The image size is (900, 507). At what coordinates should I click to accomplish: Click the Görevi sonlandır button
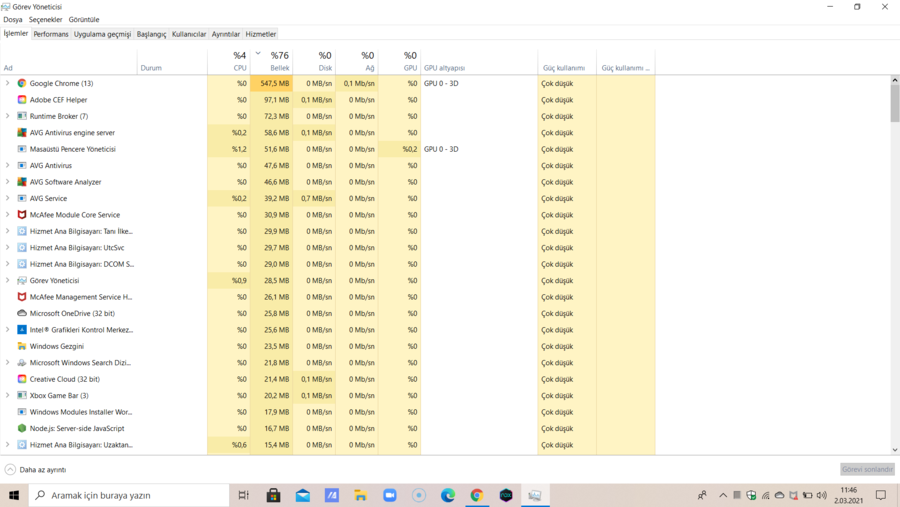867,470
